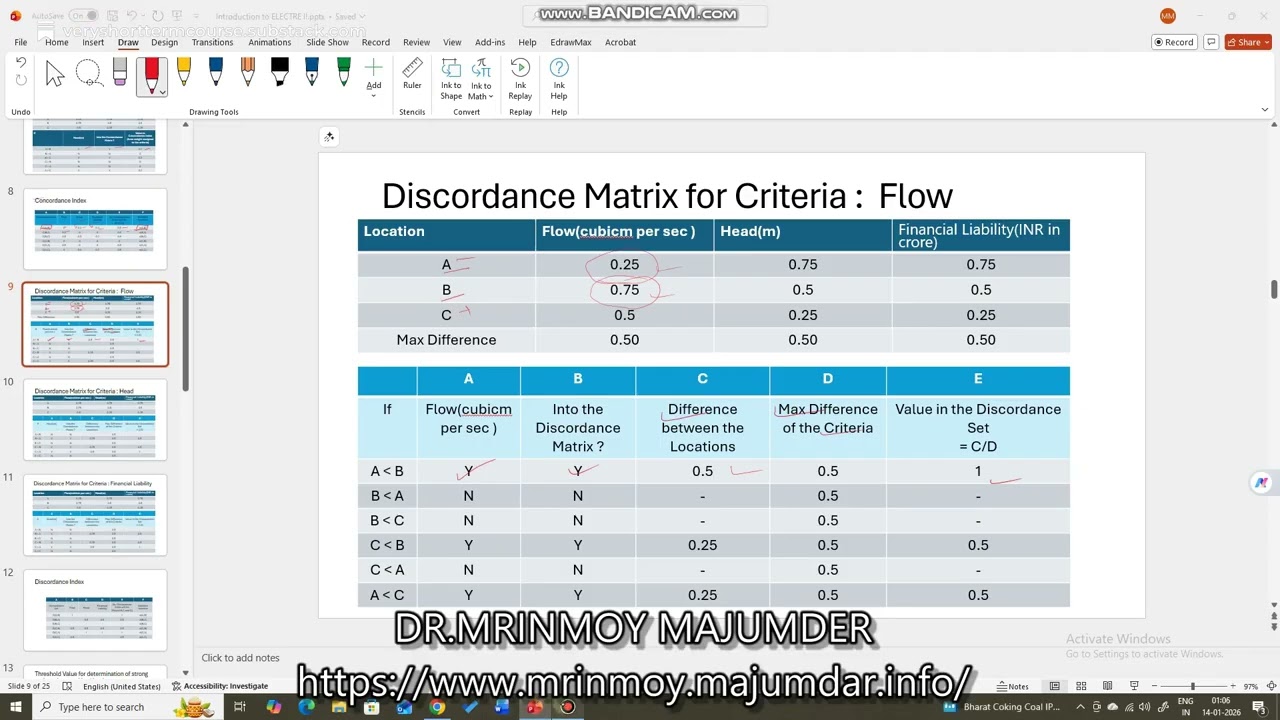Screen dimensions: 1280x720
Task: Select the arrow cursor selection tool
Action: pos(55,73)
